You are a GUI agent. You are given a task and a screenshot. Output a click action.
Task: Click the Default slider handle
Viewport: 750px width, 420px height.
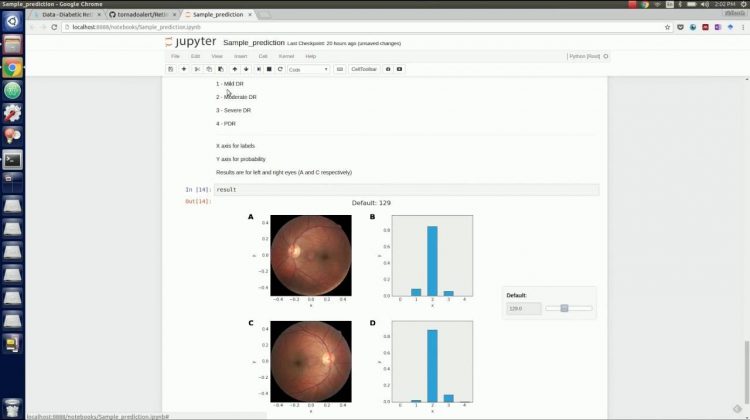[x=564, y=309]
